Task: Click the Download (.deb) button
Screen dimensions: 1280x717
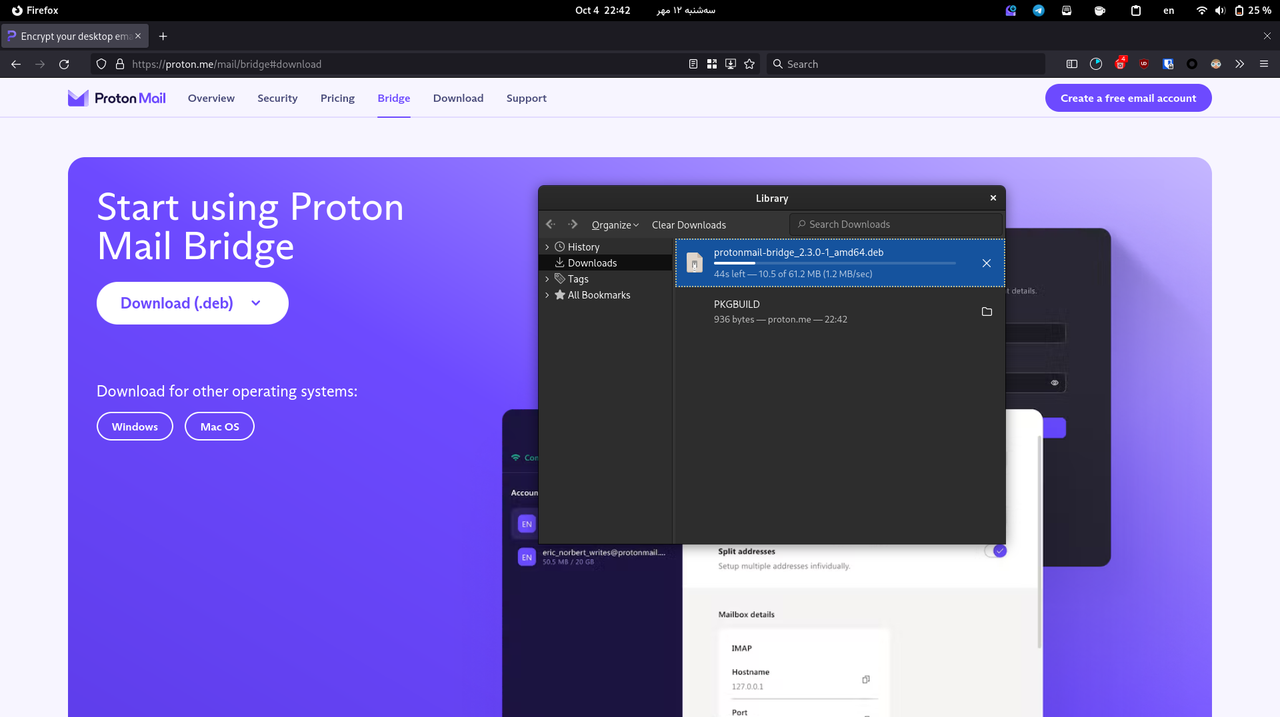Action: point(192,303)
